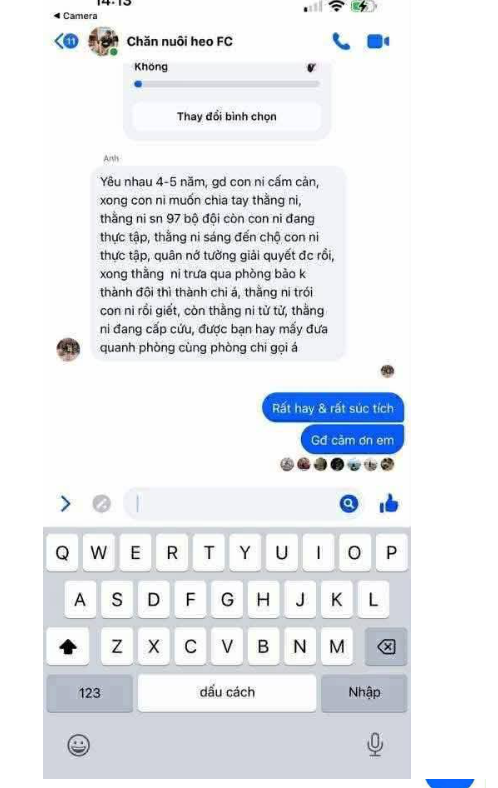Return to Camera app via back link
The width and height of the screenshot is (498, 788).
click(x=75, y=16)
